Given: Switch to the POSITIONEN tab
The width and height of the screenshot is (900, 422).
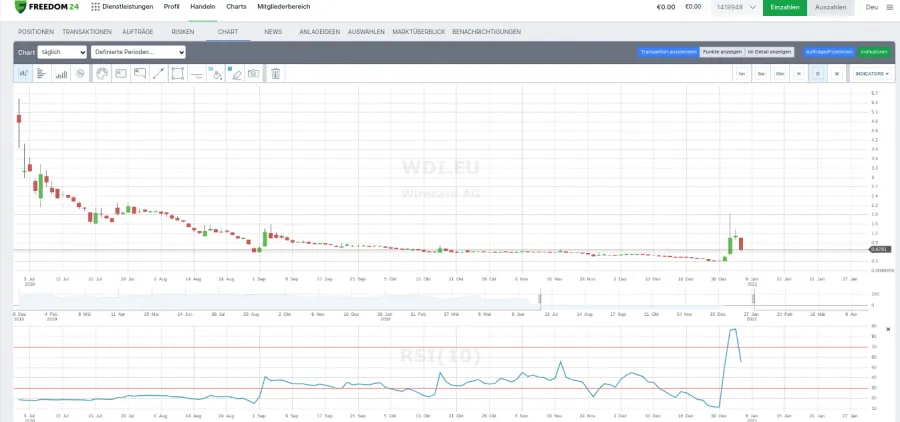Looking at the screenshot, I should (x=36, y=32).
